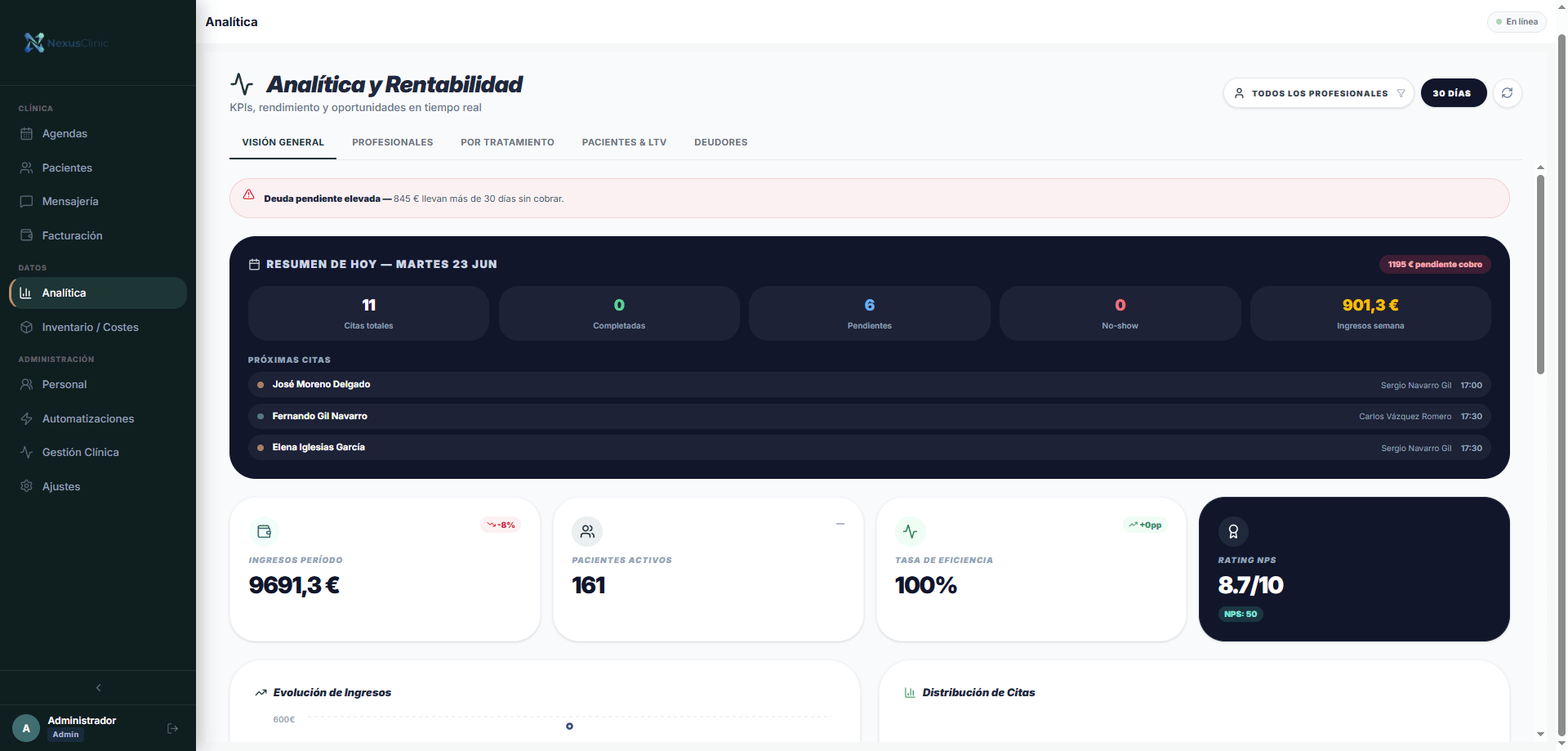Open Fernando Gil Navarro appointment row
The height and width of the screenshot is (751, 1568).
tap(869, 416)
